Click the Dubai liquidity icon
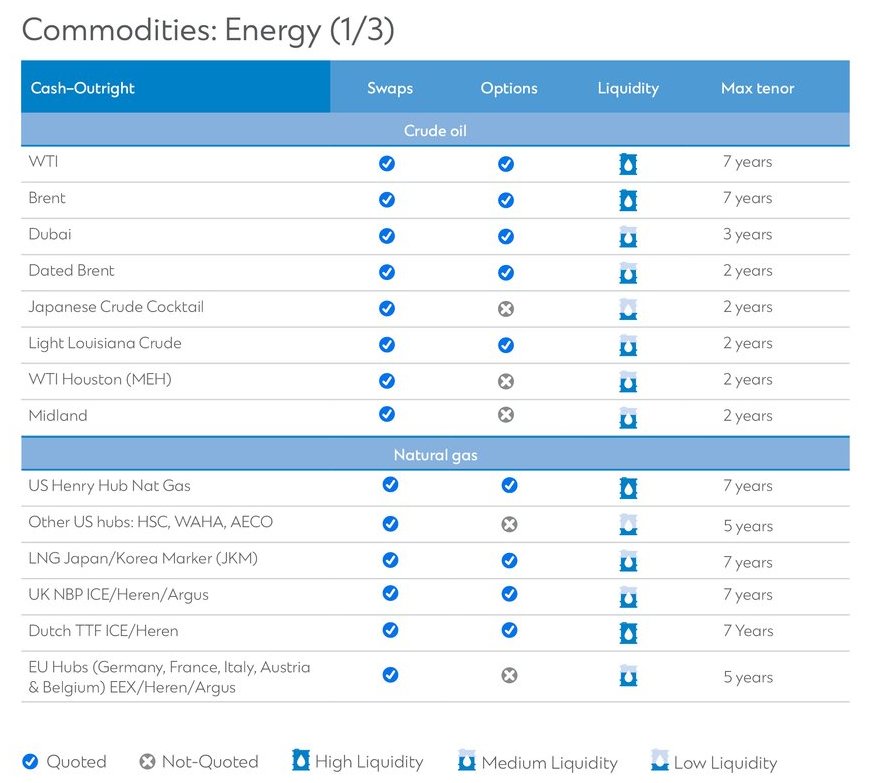871x783 pixels. (x=628, y=237)
